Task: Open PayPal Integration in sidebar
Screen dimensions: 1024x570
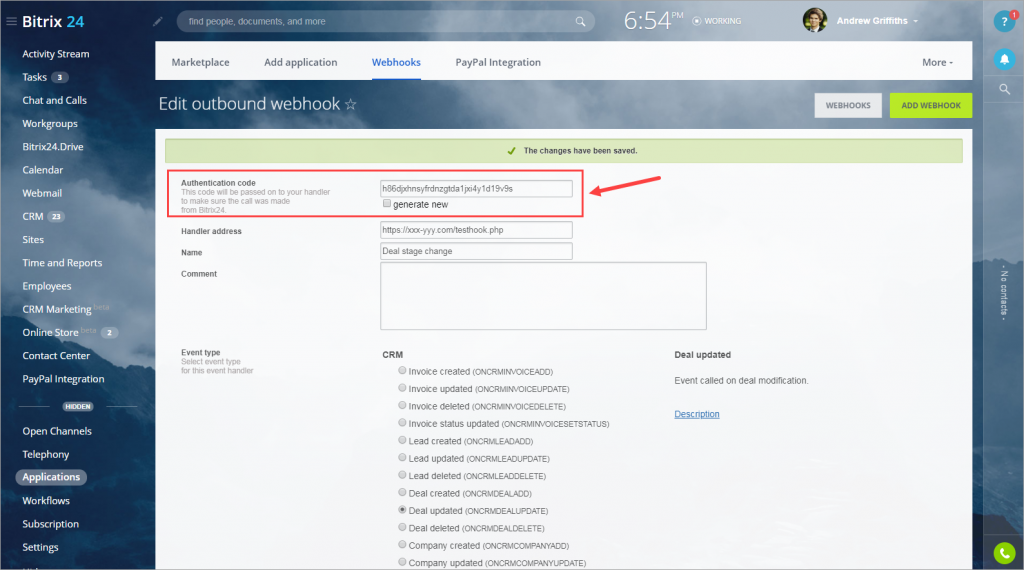Action: [63, 379]
